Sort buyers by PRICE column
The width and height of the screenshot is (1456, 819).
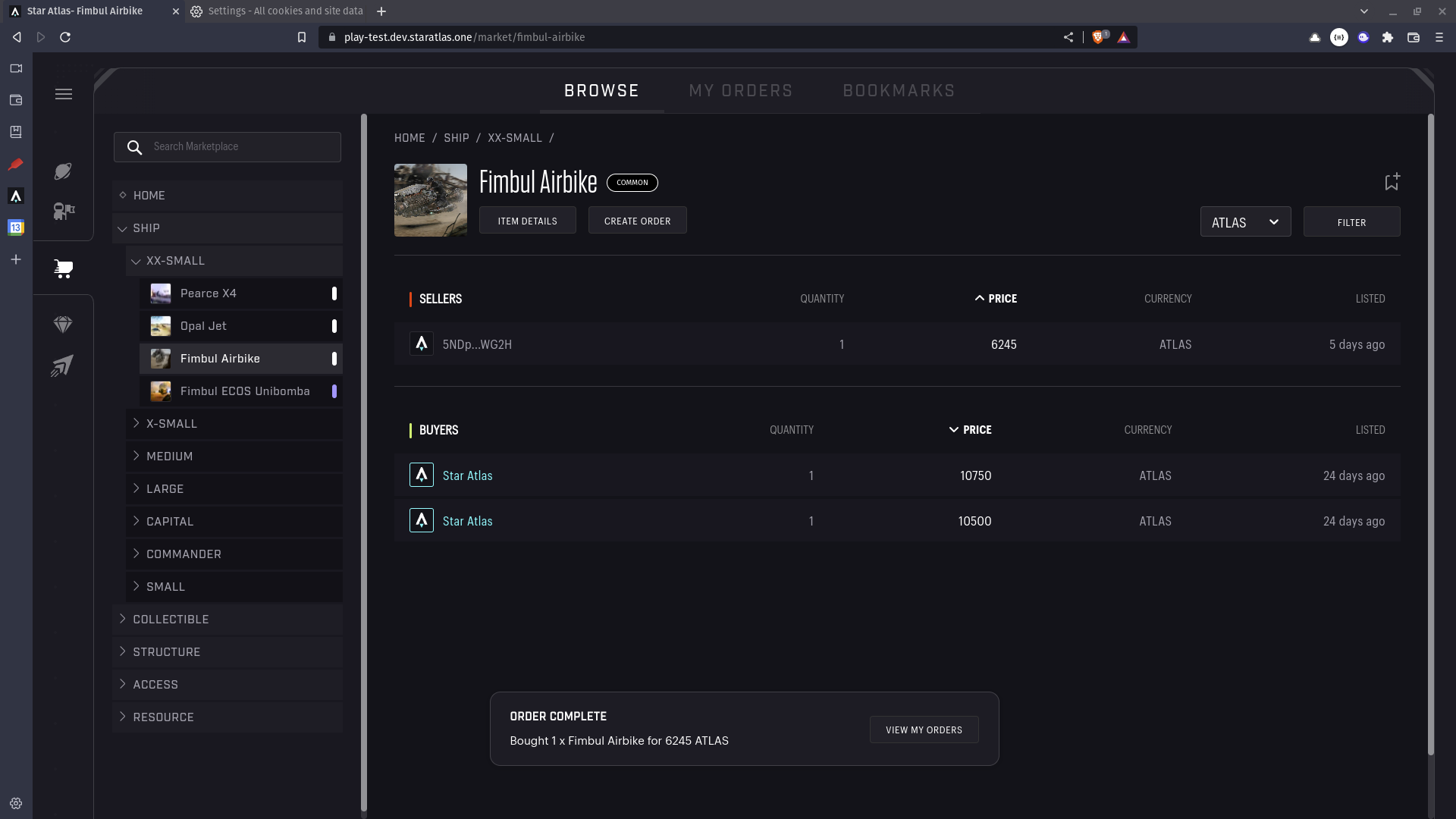coord(970,430)
